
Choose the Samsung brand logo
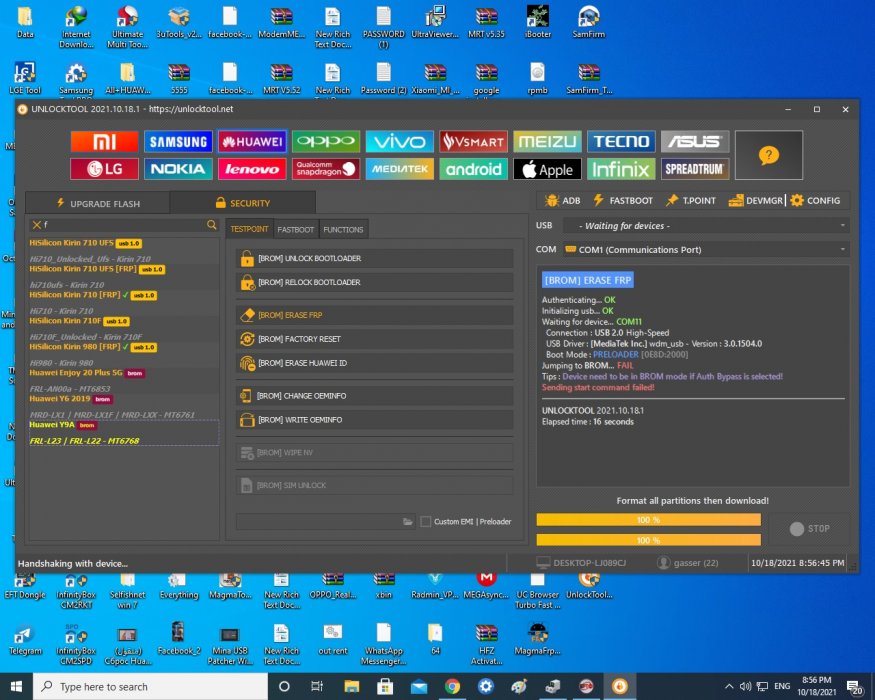[x=178, y=142]
